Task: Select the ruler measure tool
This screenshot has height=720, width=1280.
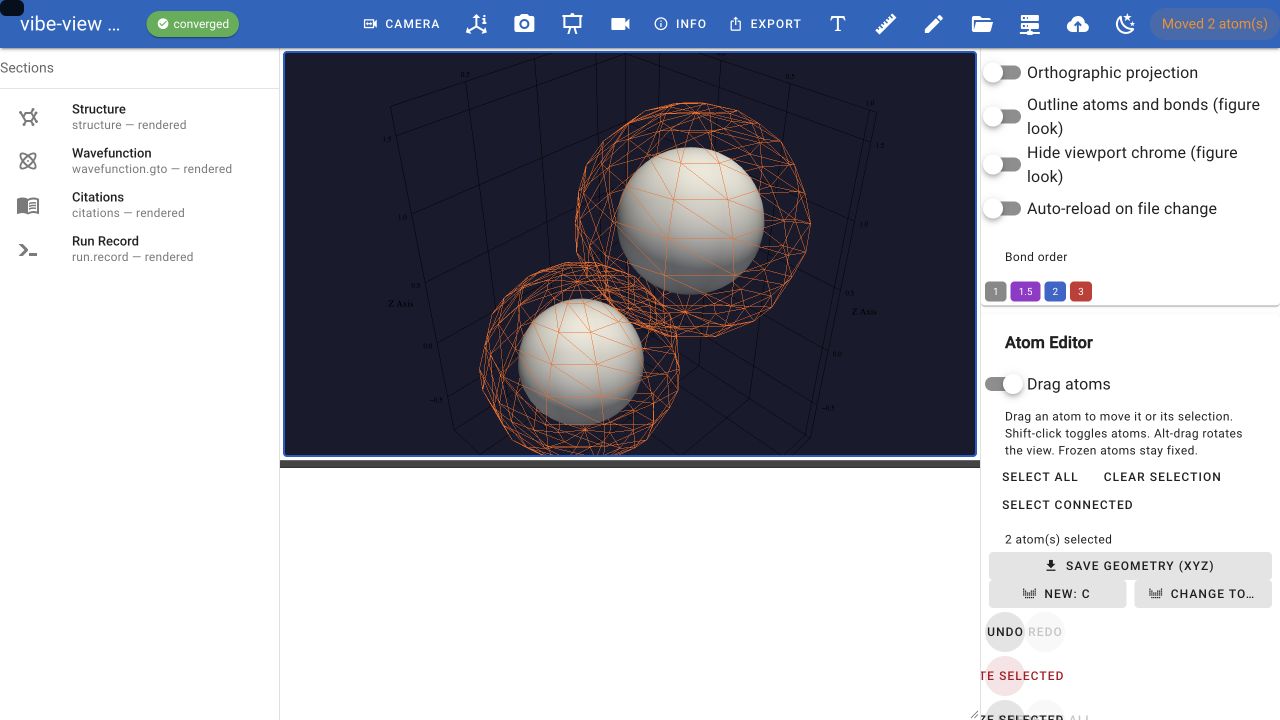Action: point(886,24)
